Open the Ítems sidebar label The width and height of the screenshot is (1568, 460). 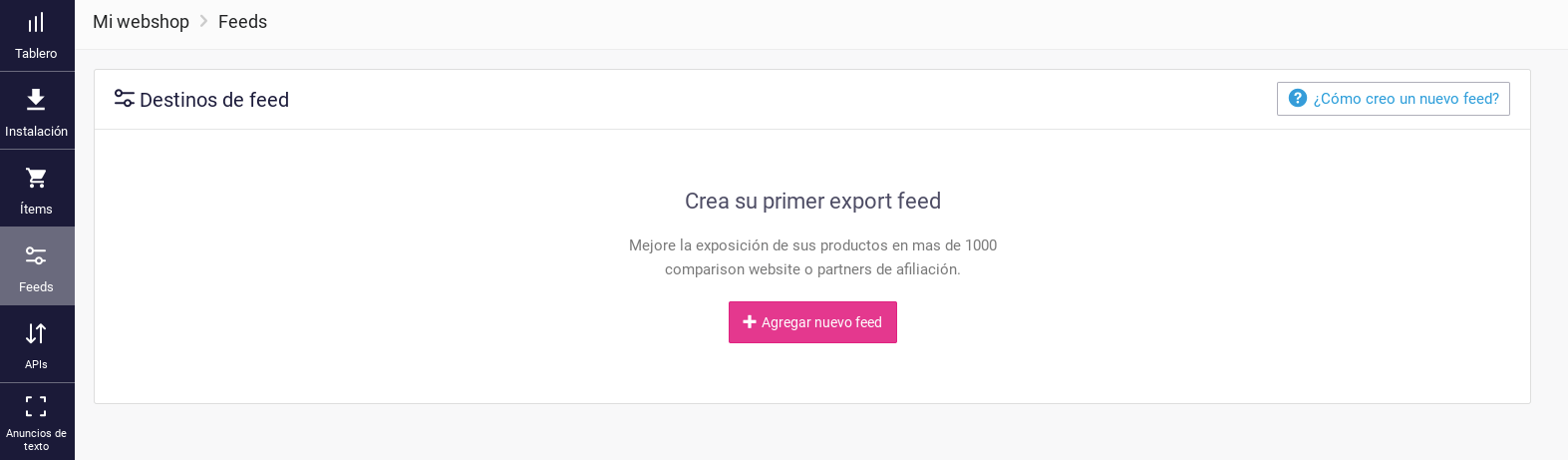click(x=36, y=210)
